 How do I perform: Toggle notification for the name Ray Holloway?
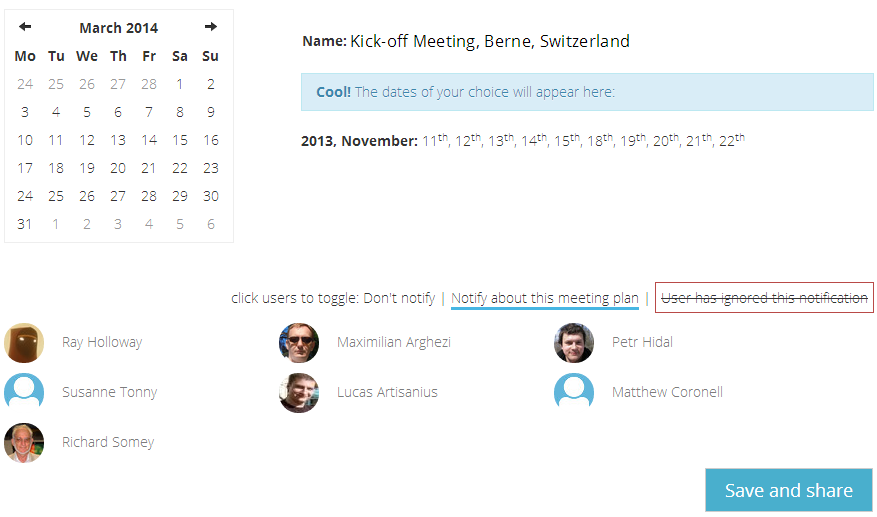(x=102, y=342)
